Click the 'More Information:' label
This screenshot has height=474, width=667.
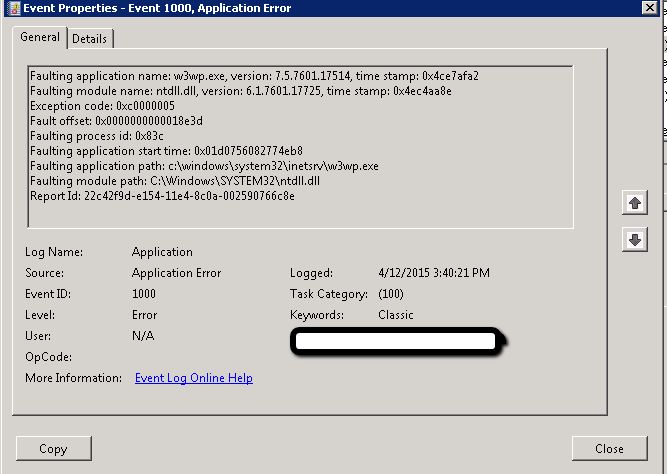(74, 378)
